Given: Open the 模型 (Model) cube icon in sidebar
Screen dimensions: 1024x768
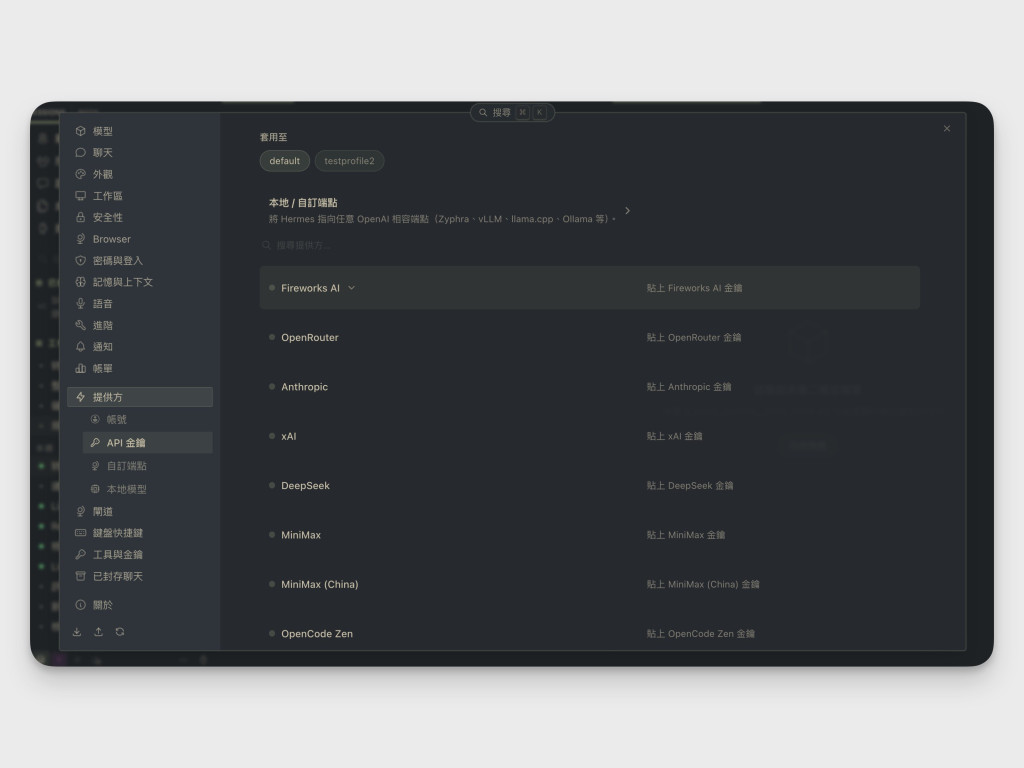Looking at the screenshot, I should 80,131.
